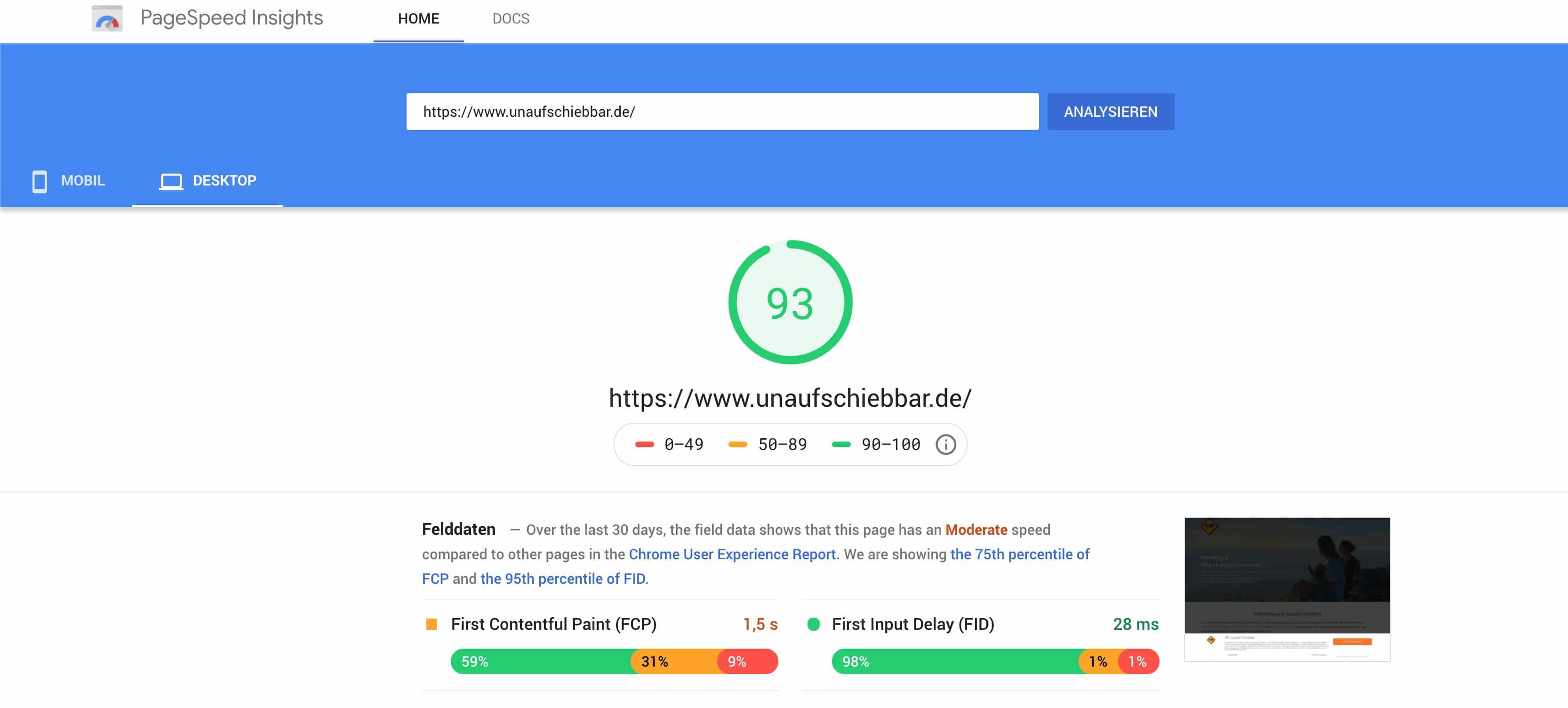Click the green 93 score gauge

coord(790,303)
